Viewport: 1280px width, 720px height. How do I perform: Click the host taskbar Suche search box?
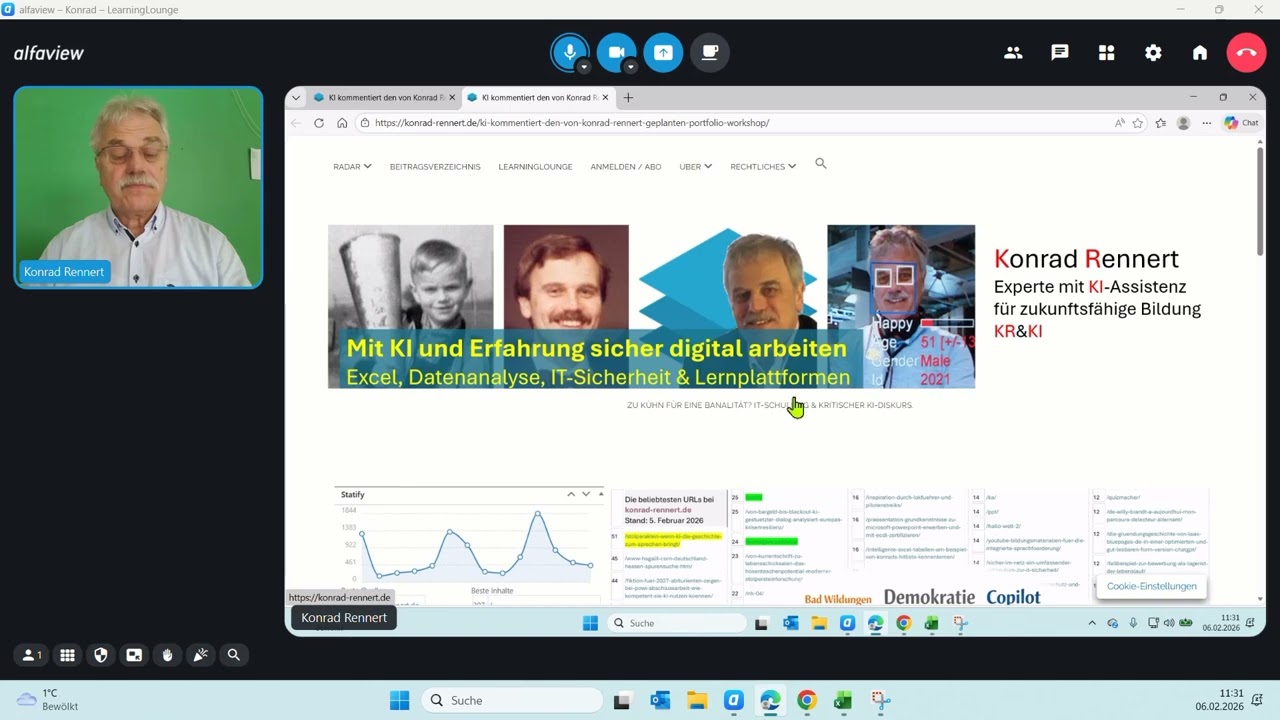click(x=512, y=700)
